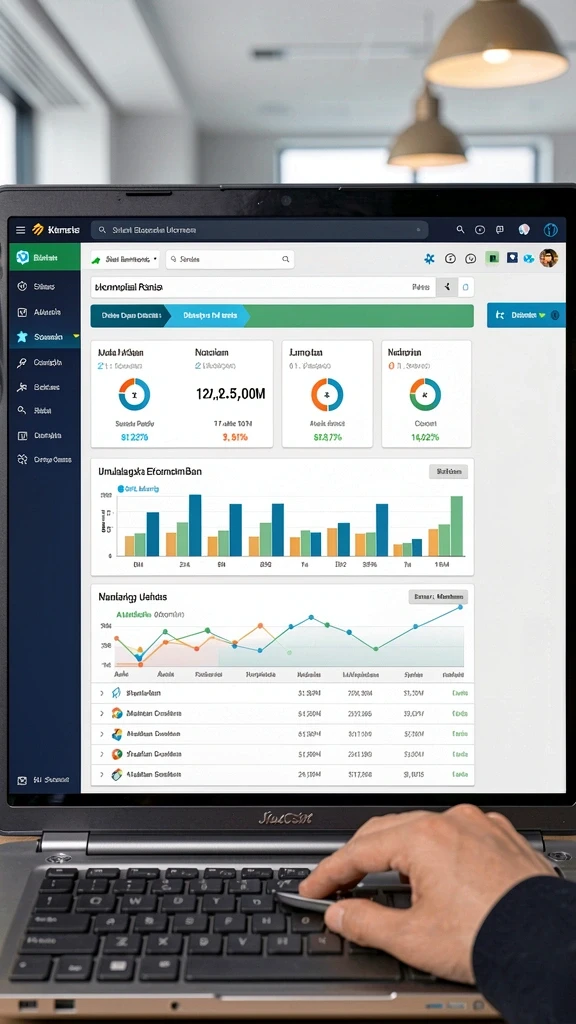This screenshot has height=1024, width=576.
Task: Click the blue gear-like icon in the toolbar
Action: tap(429, 259)
